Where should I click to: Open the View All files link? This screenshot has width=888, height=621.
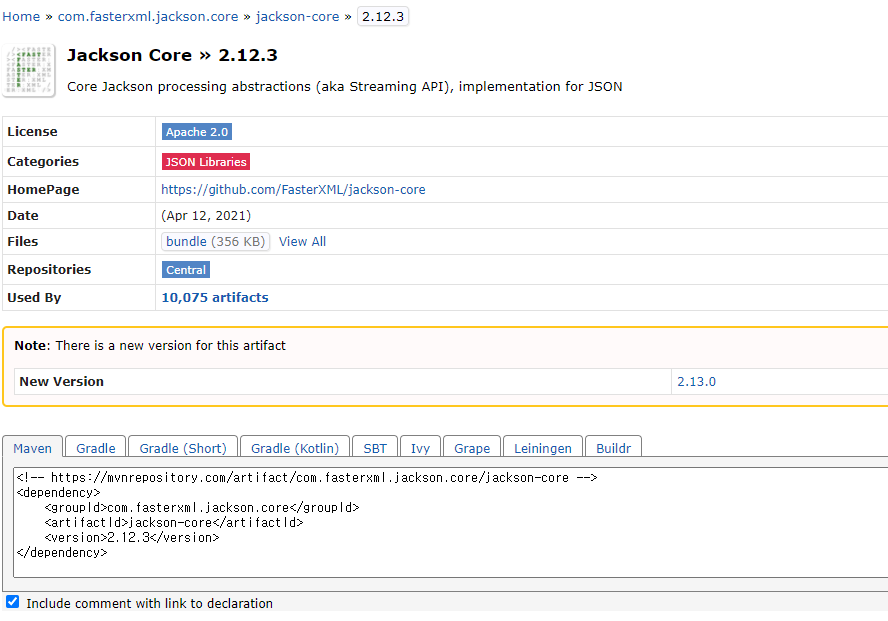coord(302,242)
